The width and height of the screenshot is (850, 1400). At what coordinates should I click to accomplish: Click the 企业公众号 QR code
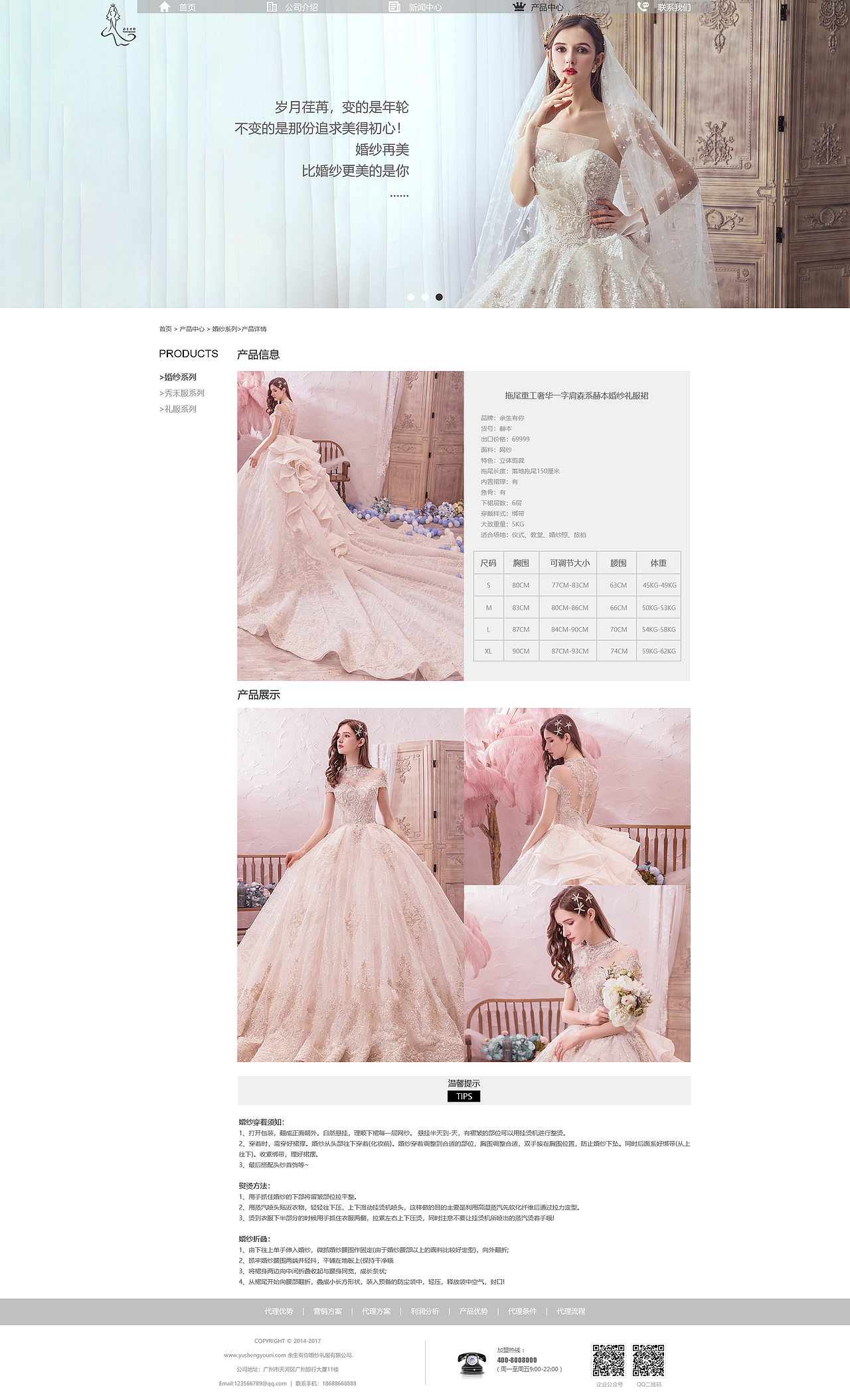tap(608, 1361)
